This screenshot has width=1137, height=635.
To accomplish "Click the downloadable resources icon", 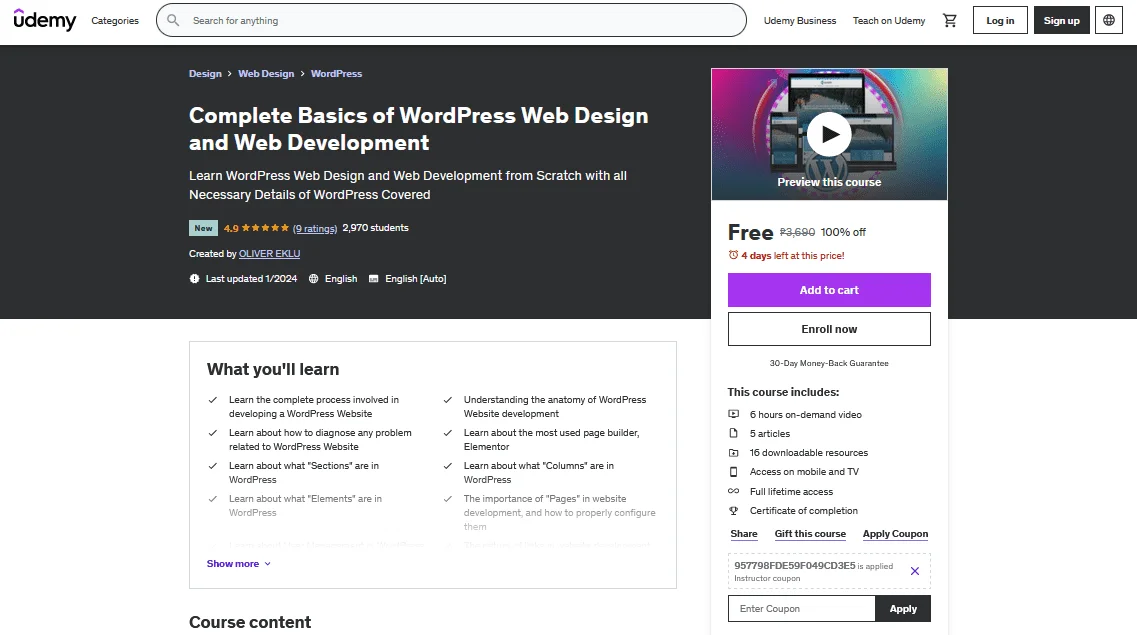I will (x=733, y=452).
